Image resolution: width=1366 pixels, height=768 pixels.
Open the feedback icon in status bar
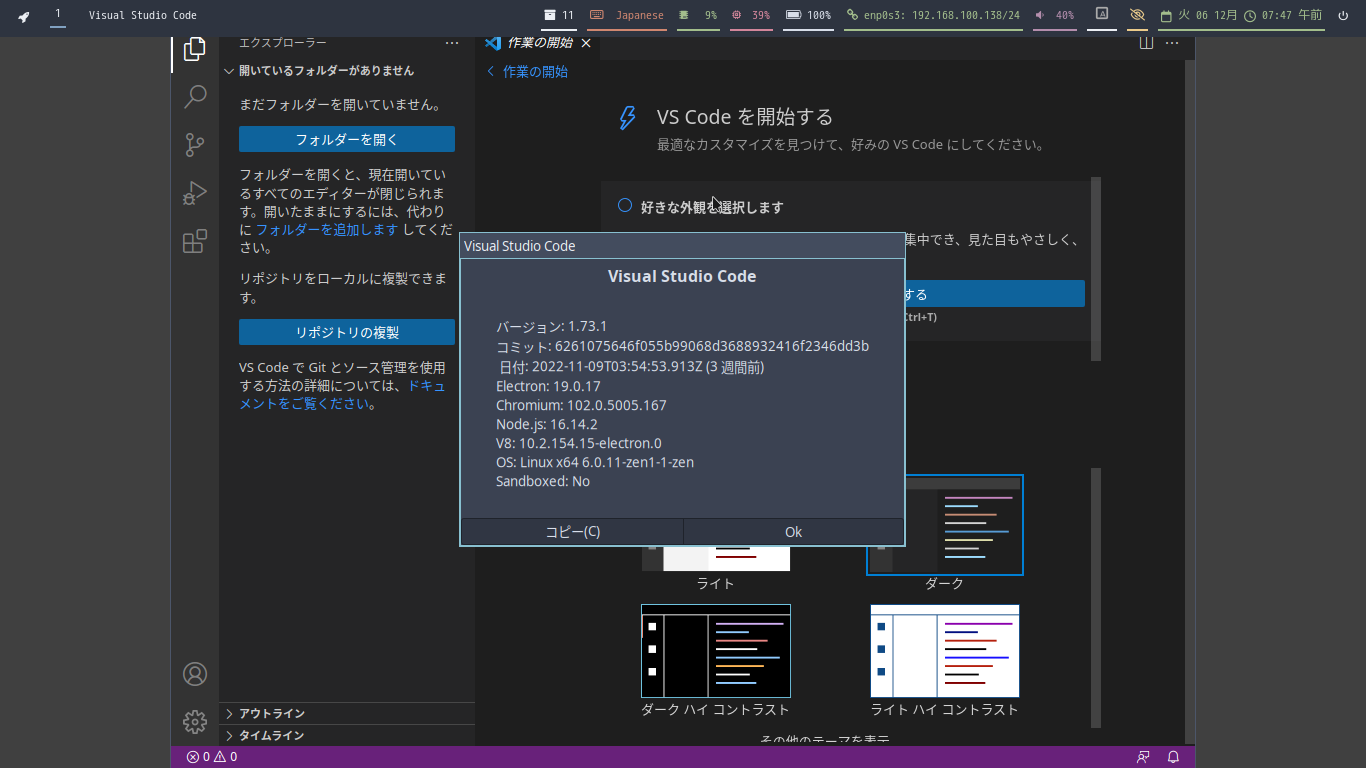(1143, 757)
